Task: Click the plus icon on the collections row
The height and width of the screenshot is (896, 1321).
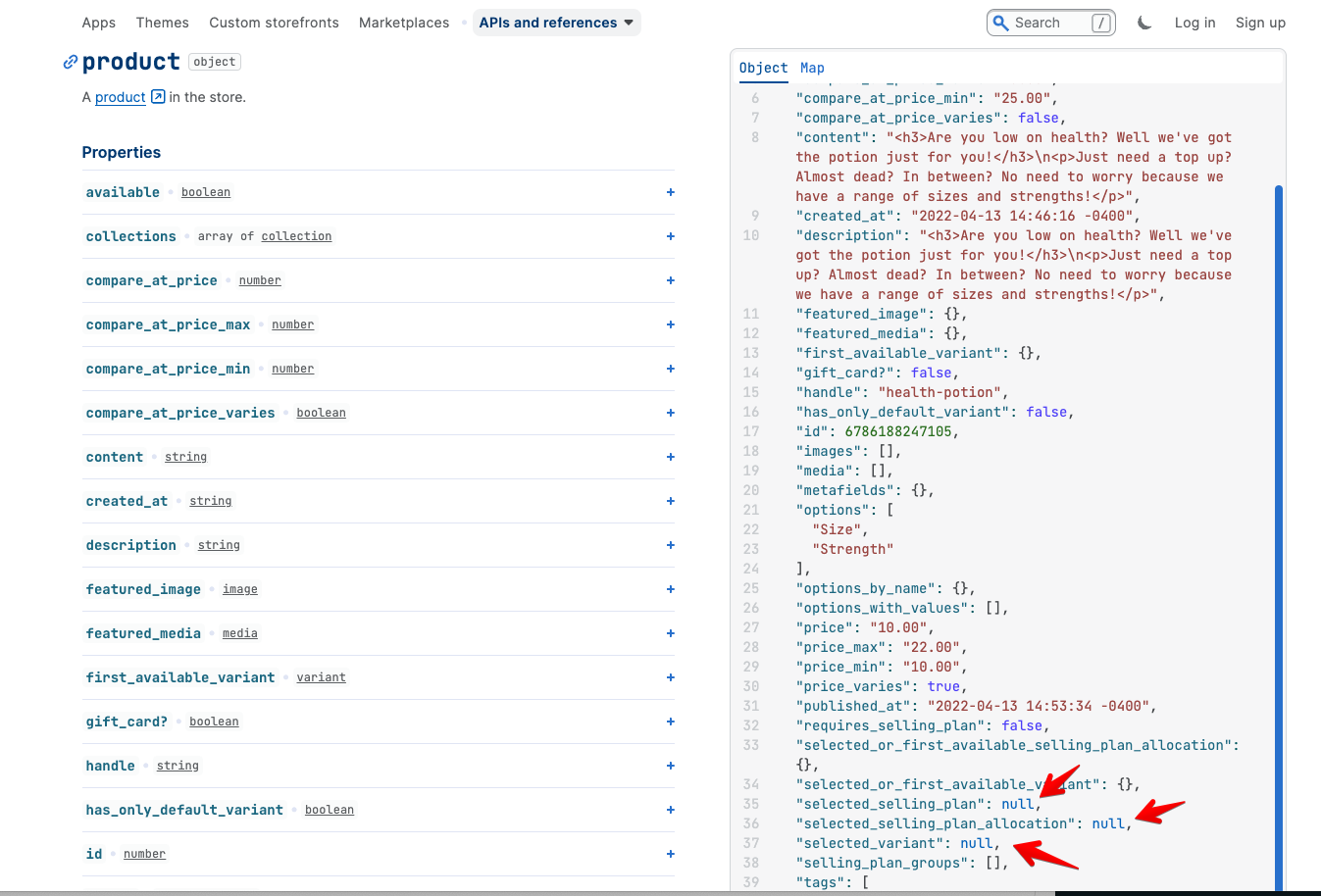Action: (x=671, y=236)
